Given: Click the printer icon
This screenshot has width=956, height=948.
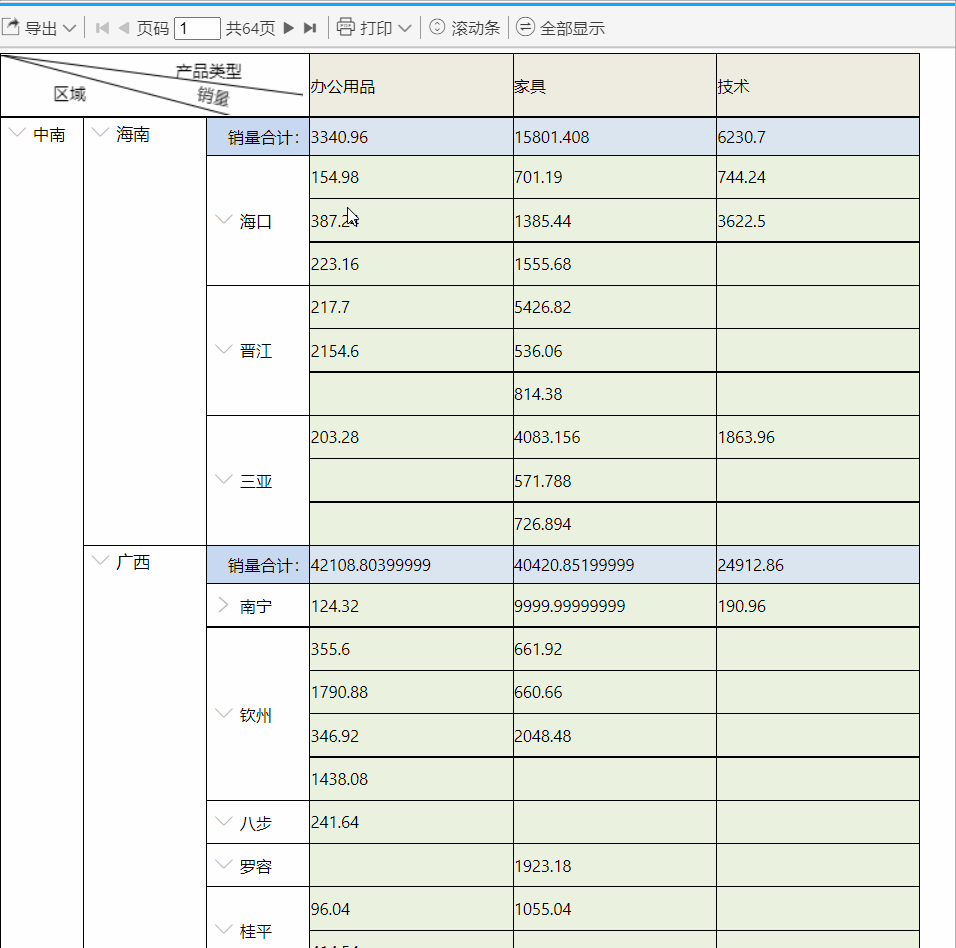Looking at the screenshot, I should [x=346, y=27].
